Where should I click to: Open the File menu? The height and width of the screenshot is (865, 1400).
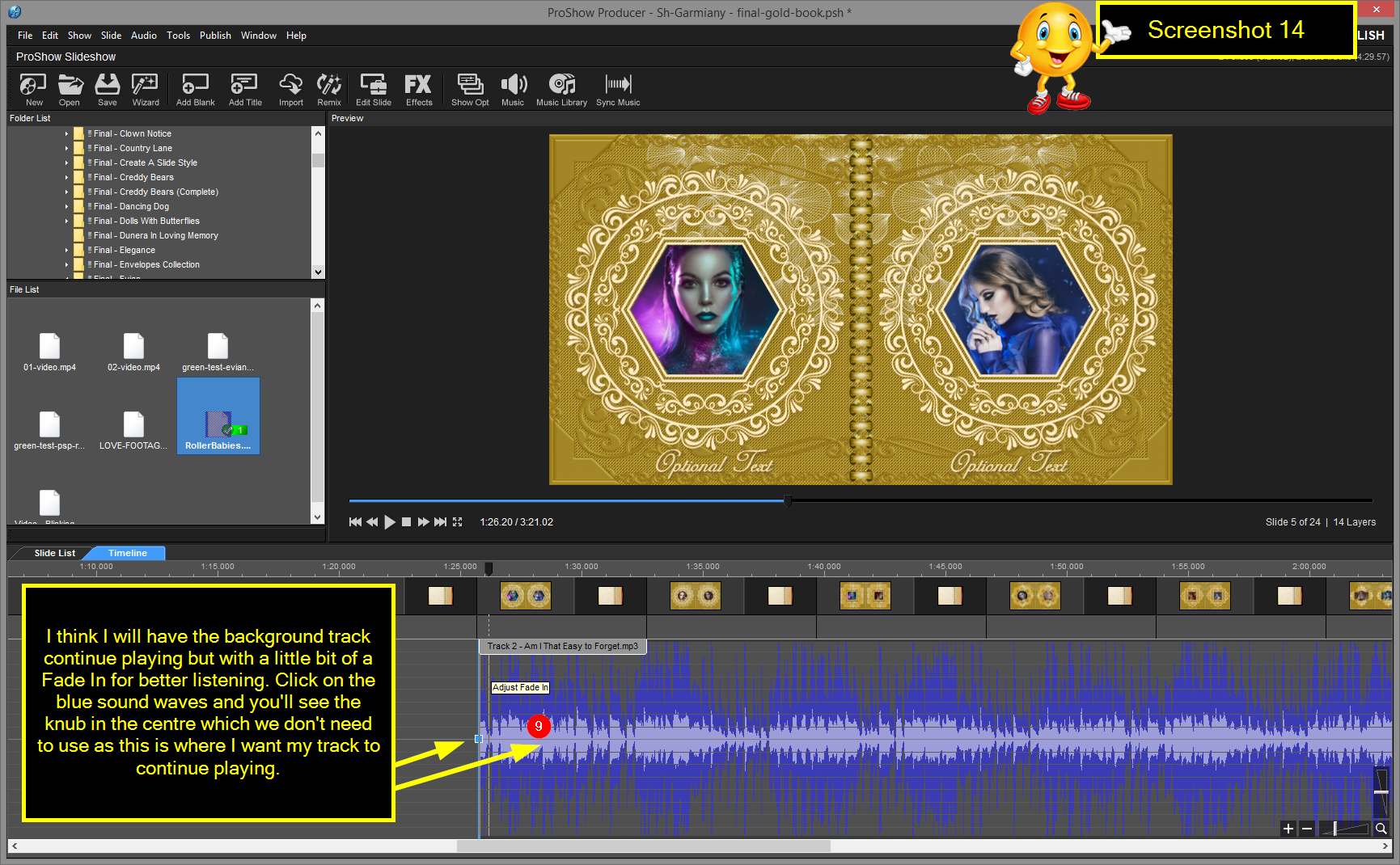pos(25,36)
